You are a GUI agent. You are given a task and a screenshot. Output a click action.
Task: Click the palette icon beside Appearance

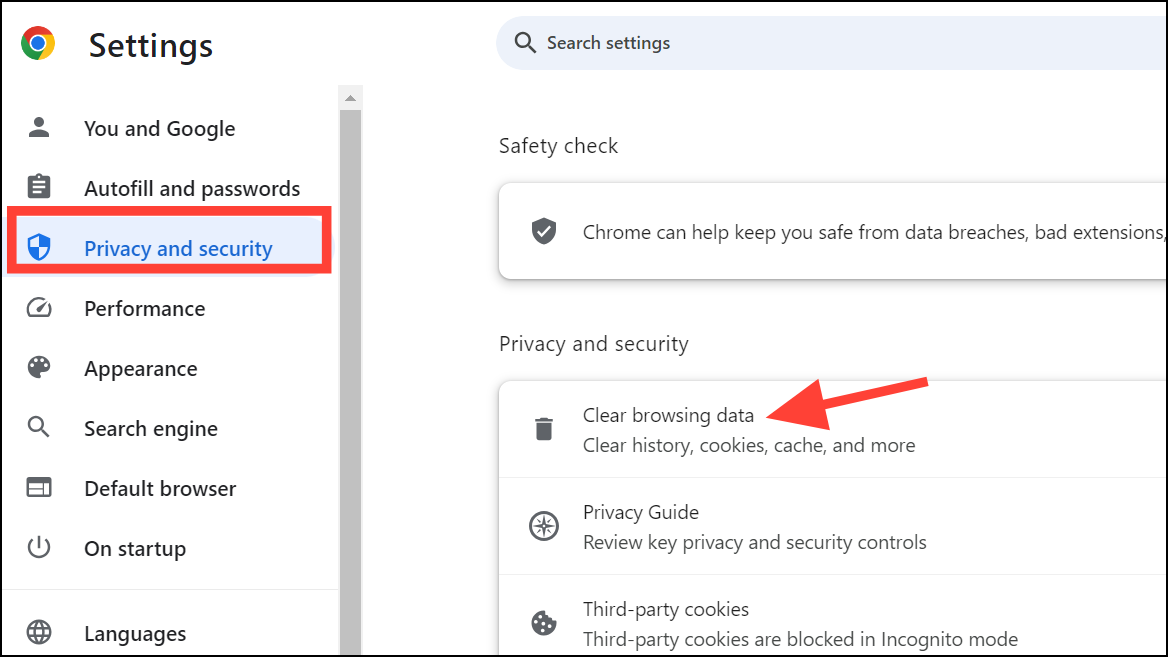coord(38,368)
